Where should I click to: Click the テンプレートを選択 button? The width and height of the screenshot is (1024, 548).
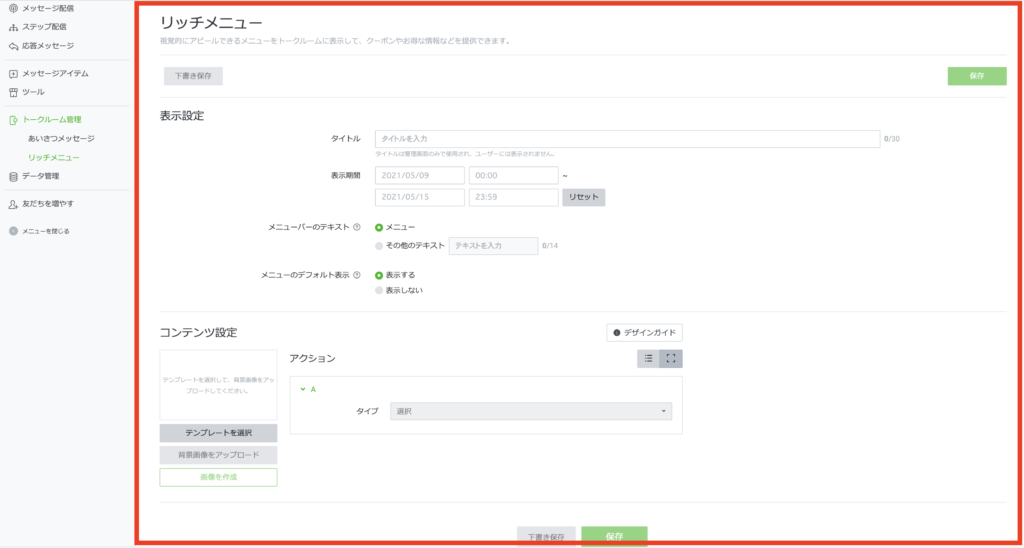click(x=218, y=433)
